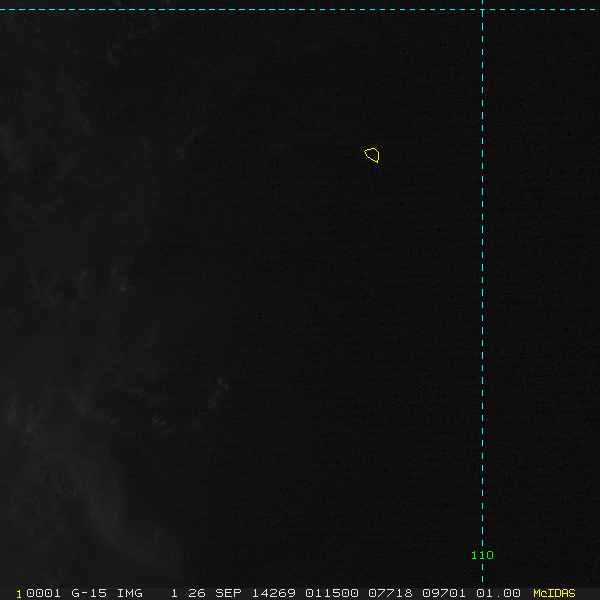The image size is (600, 600).
Task: Click the yellow frame number 1
Action: [x=19, y=594]
